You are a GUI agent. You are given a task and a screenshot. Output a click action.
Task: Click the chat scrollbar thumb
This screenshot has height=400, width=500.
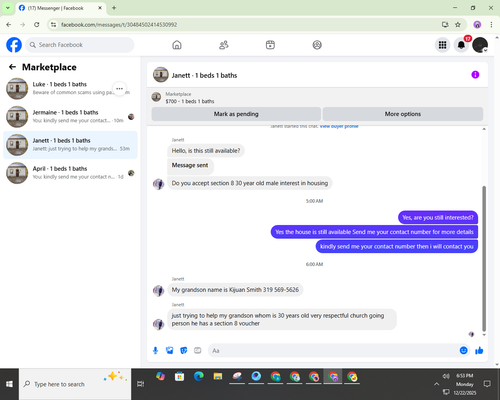tap(484, 258)
